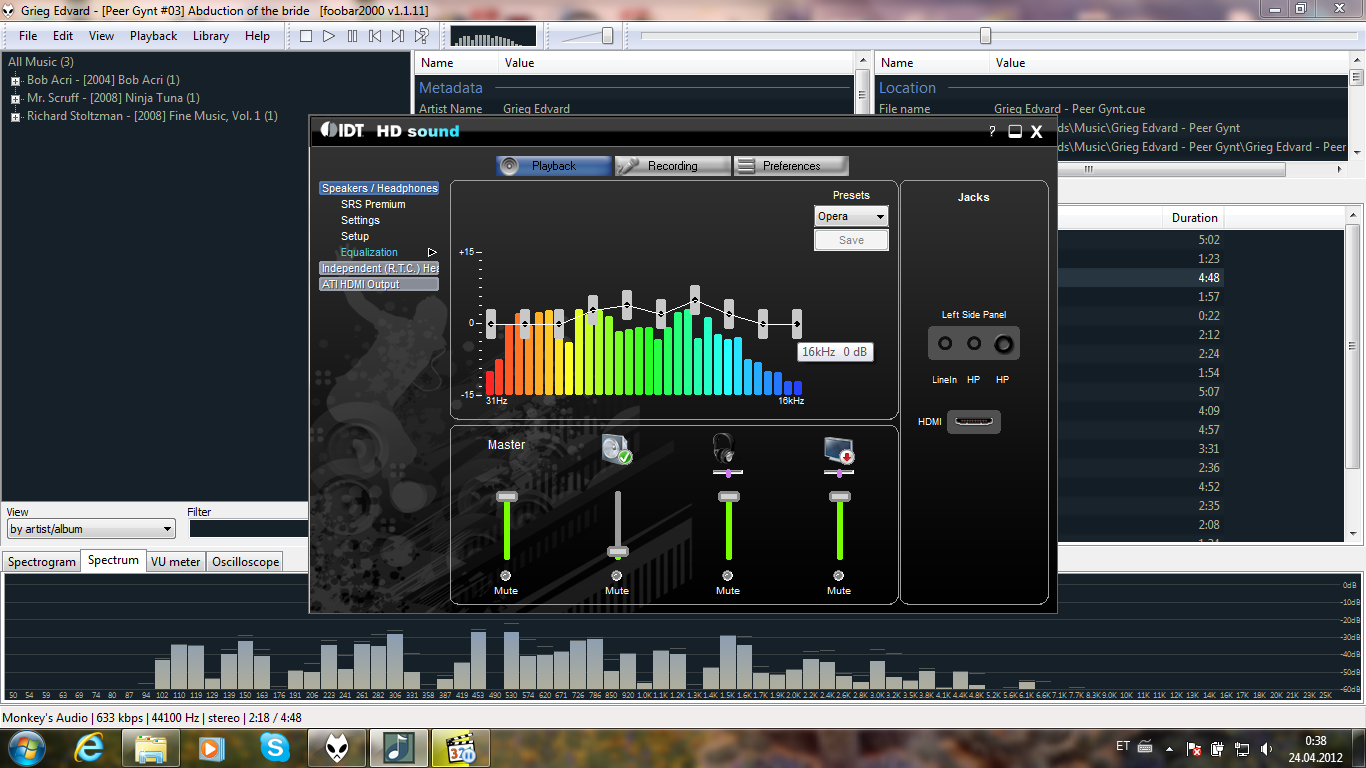Click the Play button in foobar2000 toolbar
1366x768 pixels.
point(329,36)
